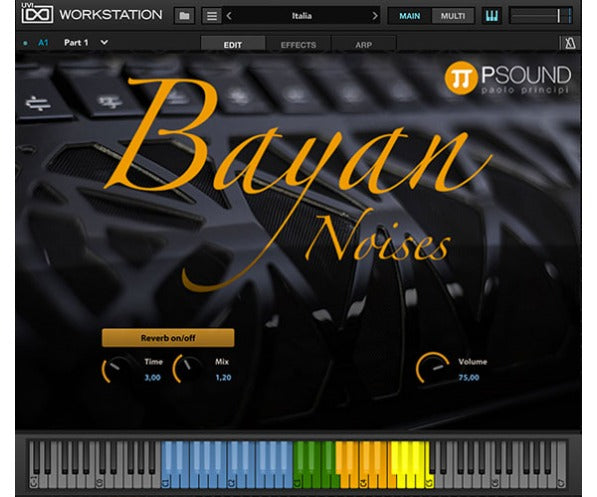Toggle the keyboard display icon
The height and width of the screenshot is (497, 597).
click(492, 16)
